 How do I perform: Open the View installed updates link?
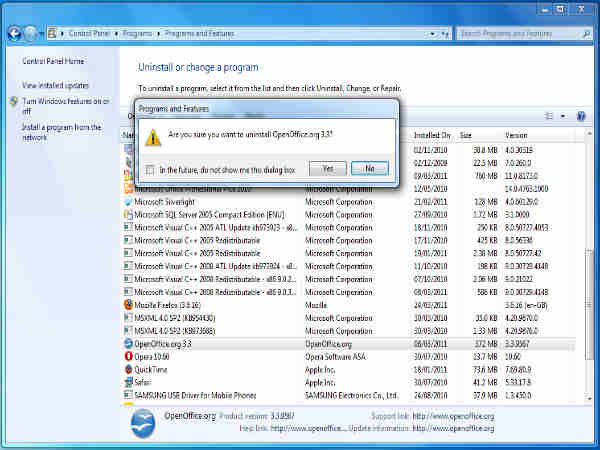coord(57,86)
